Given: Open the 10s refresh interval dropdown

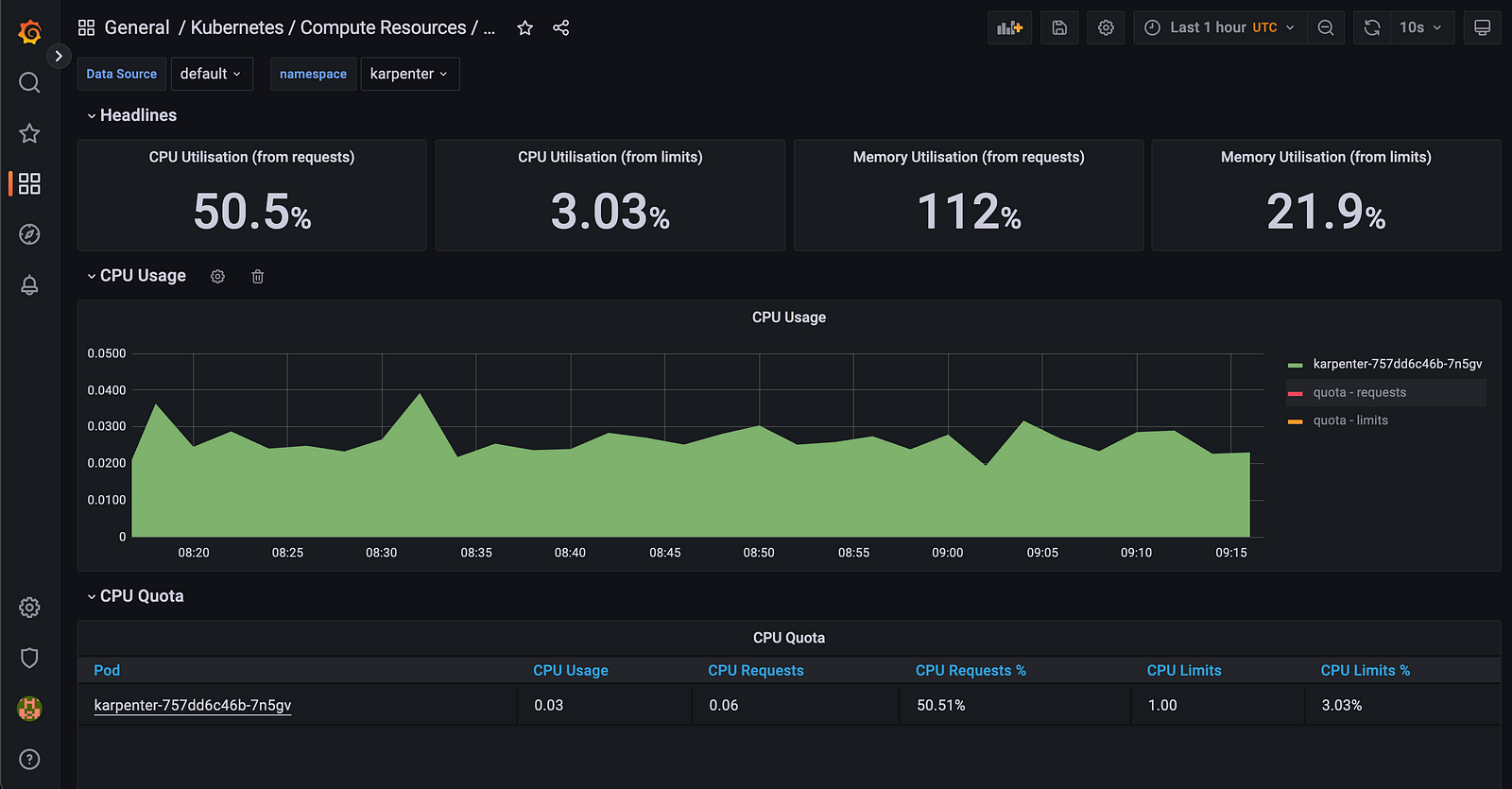Looking at the screenshot, I should 1422,27.
